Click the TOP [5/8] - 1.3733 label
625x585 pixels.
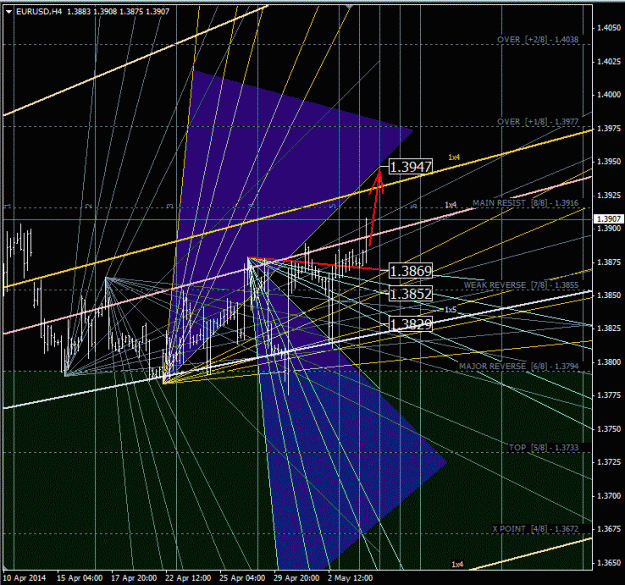pos(544,448)
